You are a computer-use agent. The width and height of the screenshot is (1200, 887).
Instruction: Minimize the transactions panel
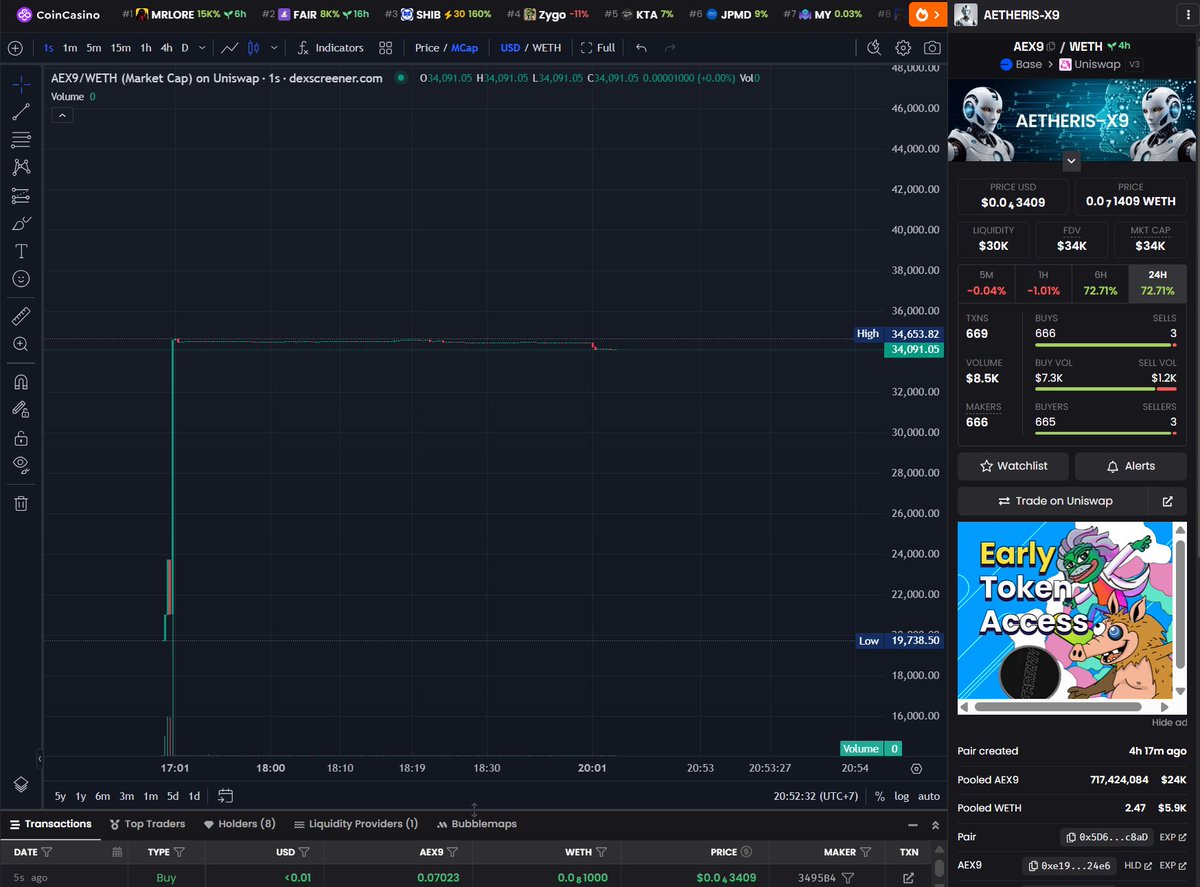tap(911, 825)
